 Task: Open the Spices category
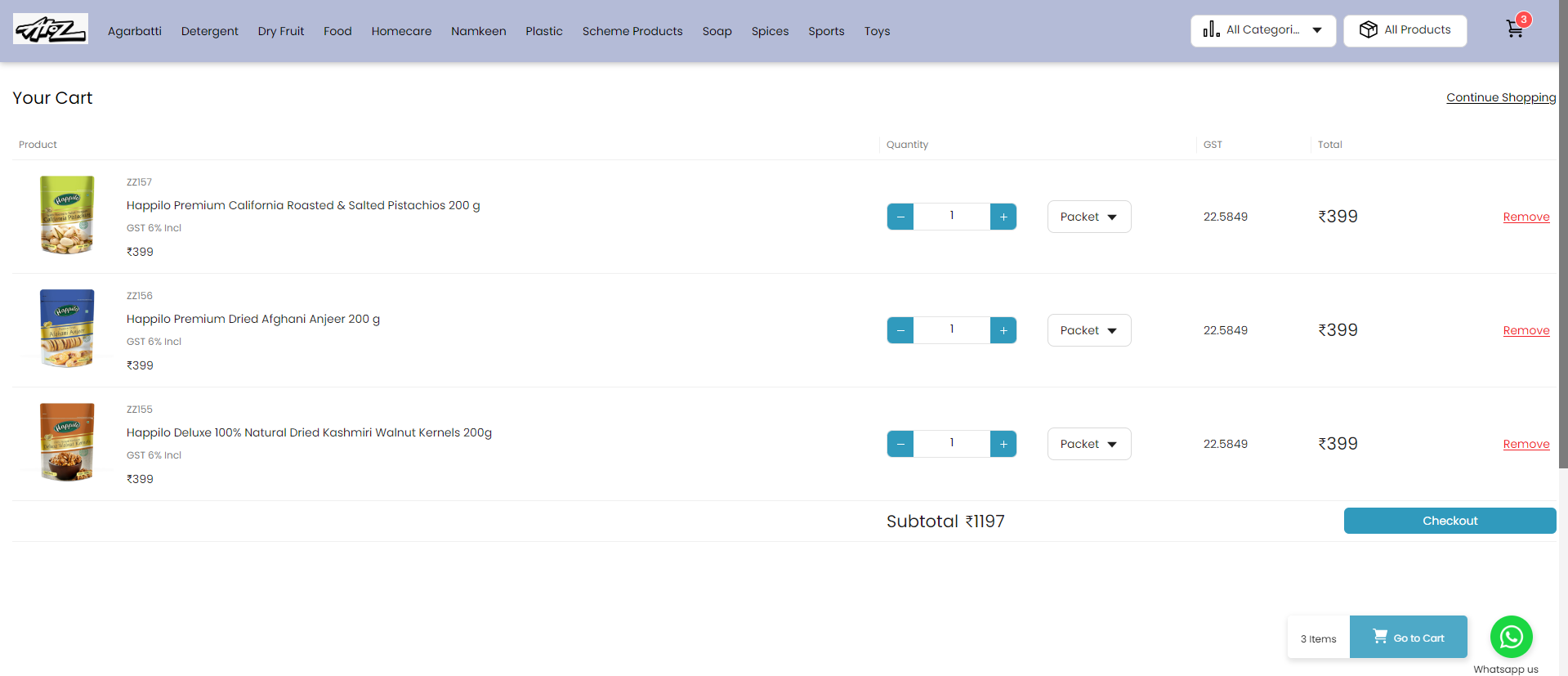pyautogui.click(x=771, y=31)
